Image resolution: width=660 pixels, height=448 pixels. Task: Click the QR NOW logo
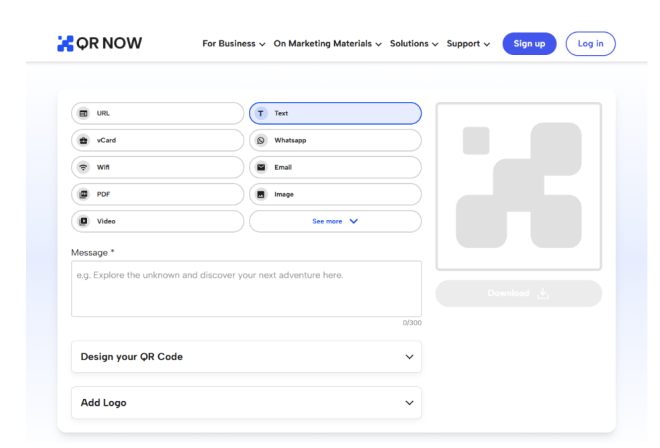tap(100, 43)
